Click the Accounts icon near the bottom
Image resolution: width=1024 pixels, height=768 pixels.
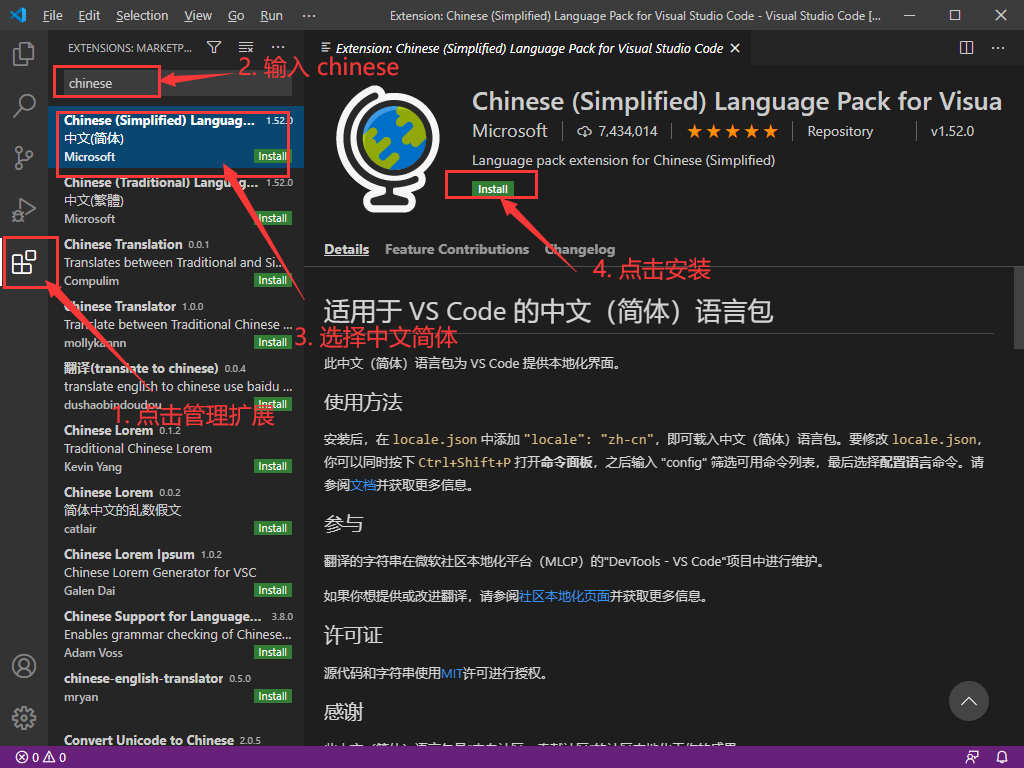[x=24, y=665]
